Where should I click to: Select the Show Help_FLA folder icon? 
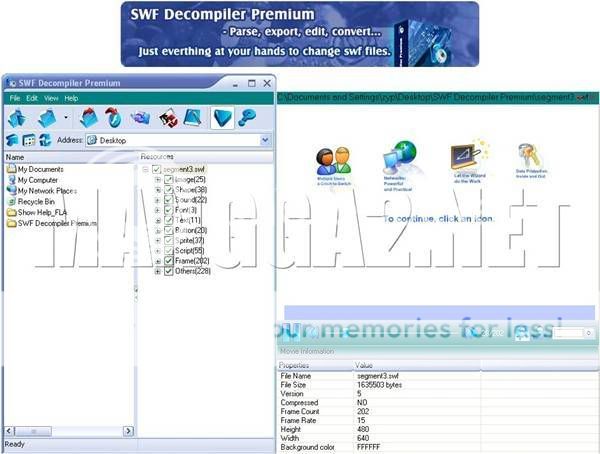tap(11, 212)
